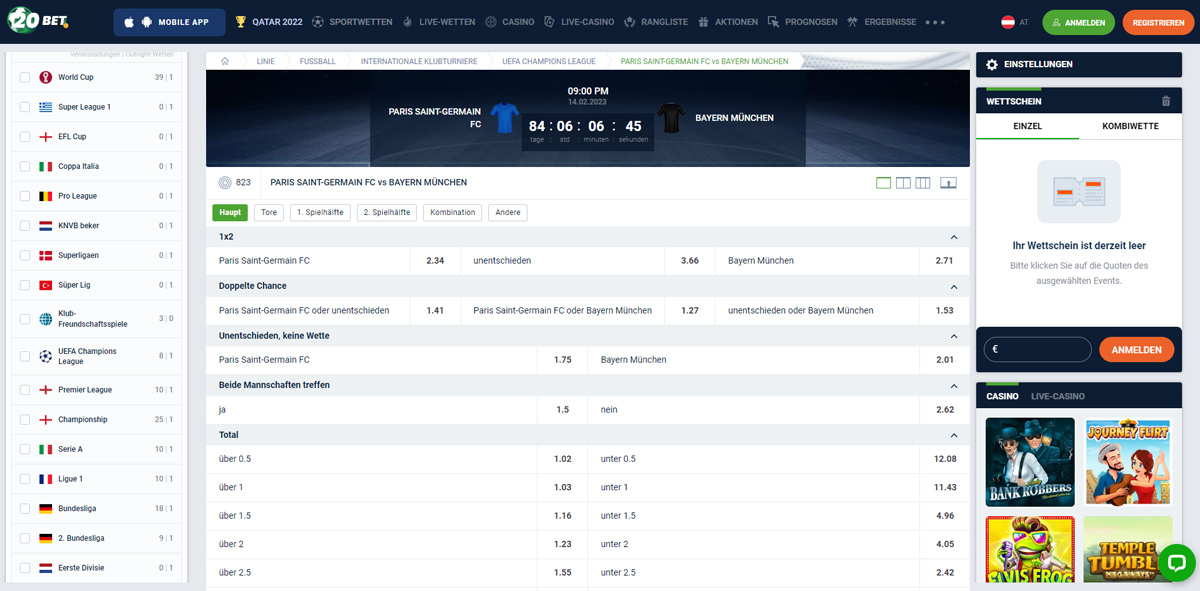The image size is (1200, 591).
Task: Click the globe icon for Klub-Freundschaftsspiele
Action: pos(45,319)
